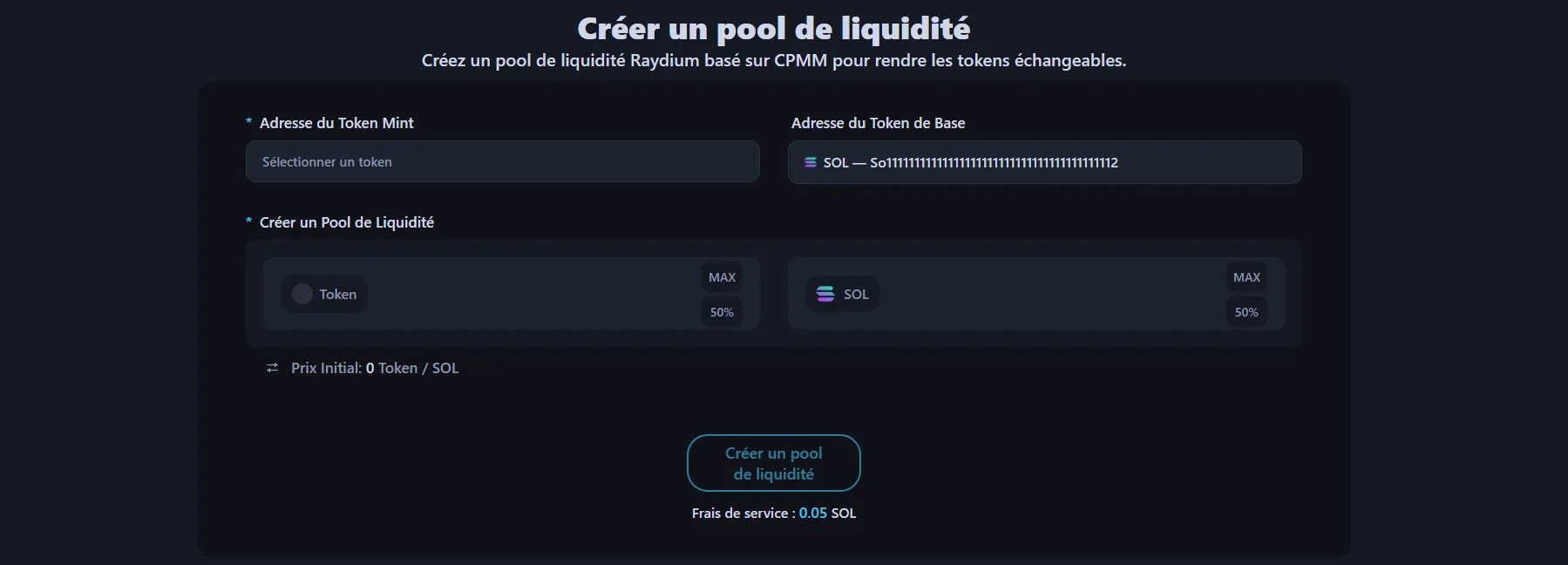This screenshot has width=1568, height=565.
Task: Click the 'Prix Initial: 0 Token / SOL' text
Action: 375,368
